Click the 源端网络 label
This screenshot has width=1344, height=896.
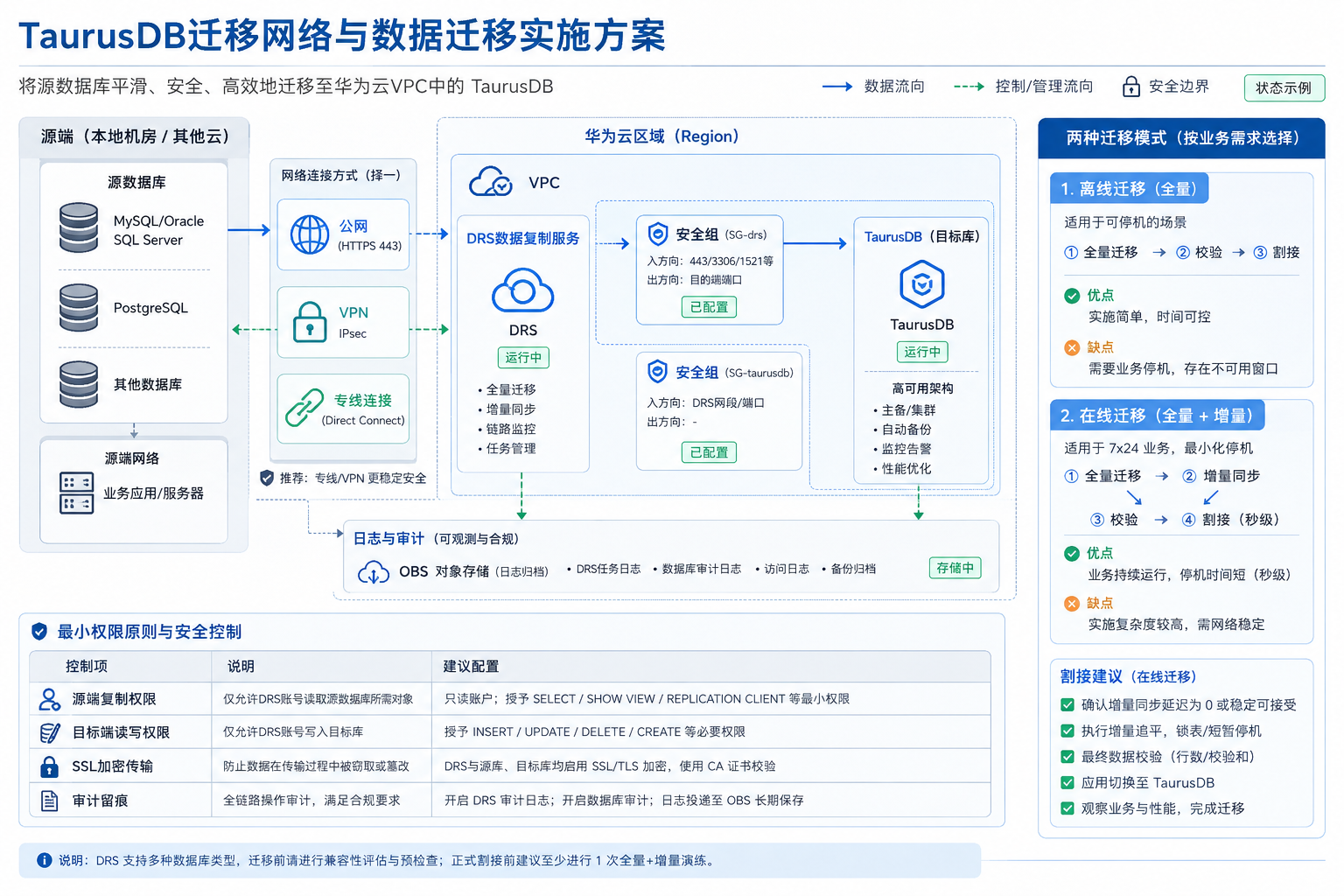tap(132, 458)
